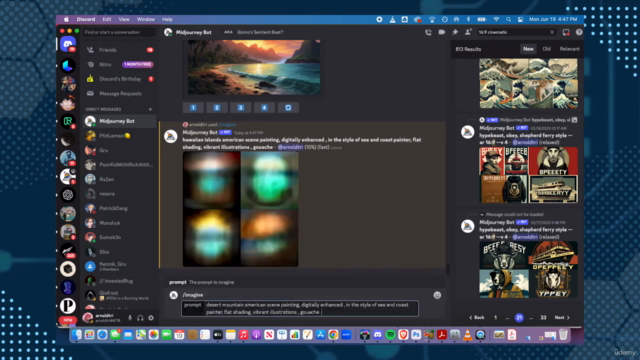Open Discord help question mark icon
This screenshot has height=360, width=640.
579,32
